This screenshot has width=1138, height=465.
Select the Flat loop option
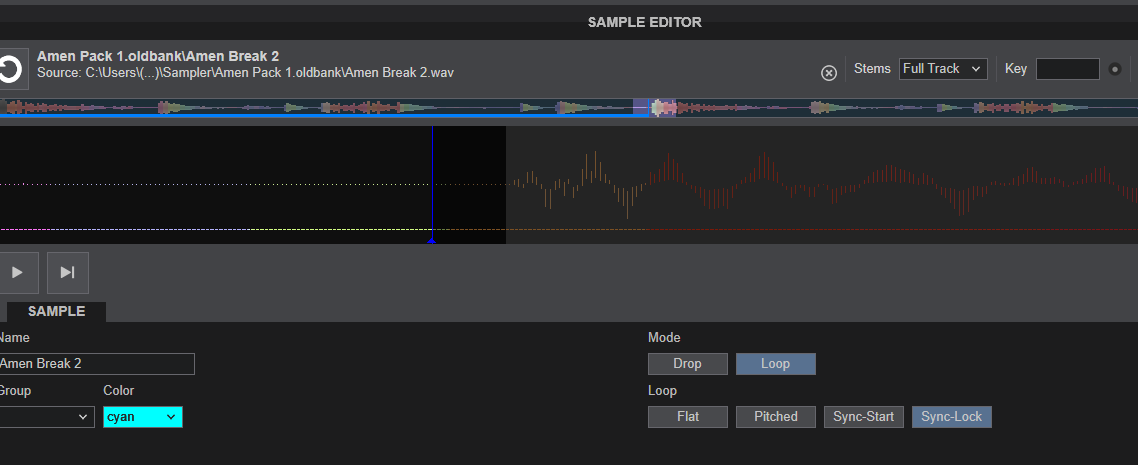click(687, 417)
